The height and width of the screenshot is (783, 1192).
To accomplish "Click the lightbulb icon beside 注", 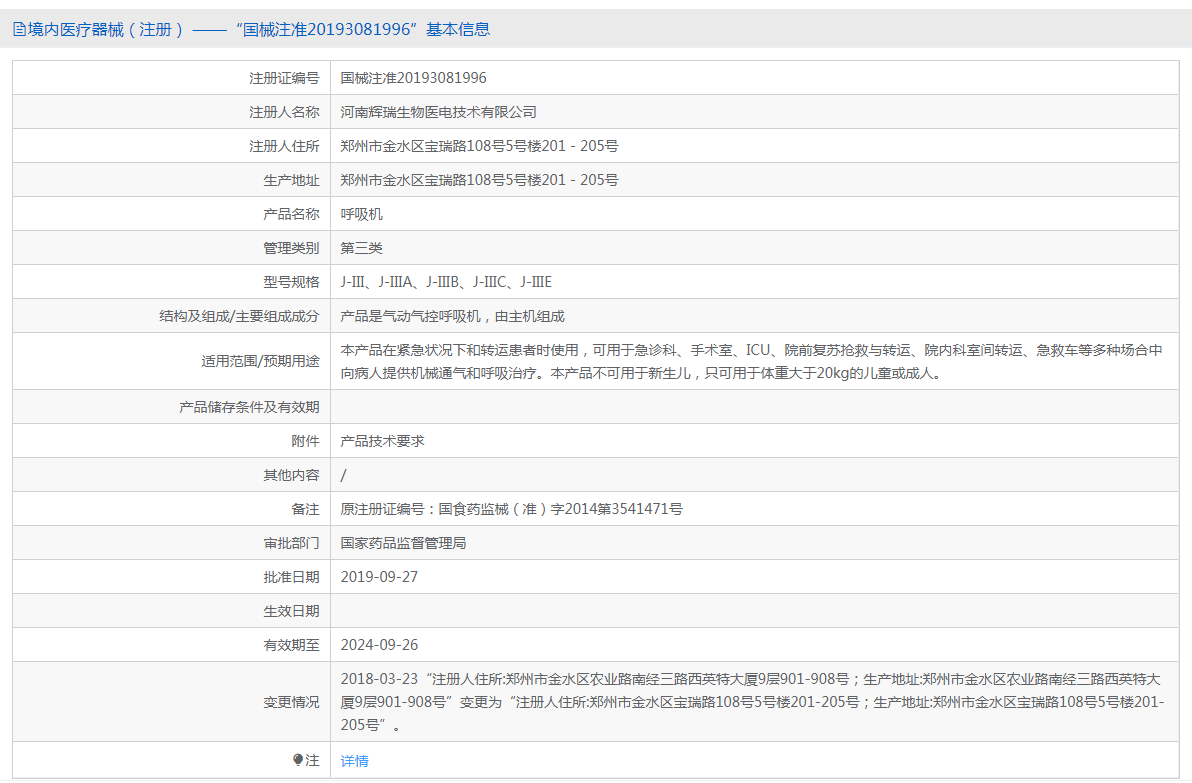I will tap(298, 759).
